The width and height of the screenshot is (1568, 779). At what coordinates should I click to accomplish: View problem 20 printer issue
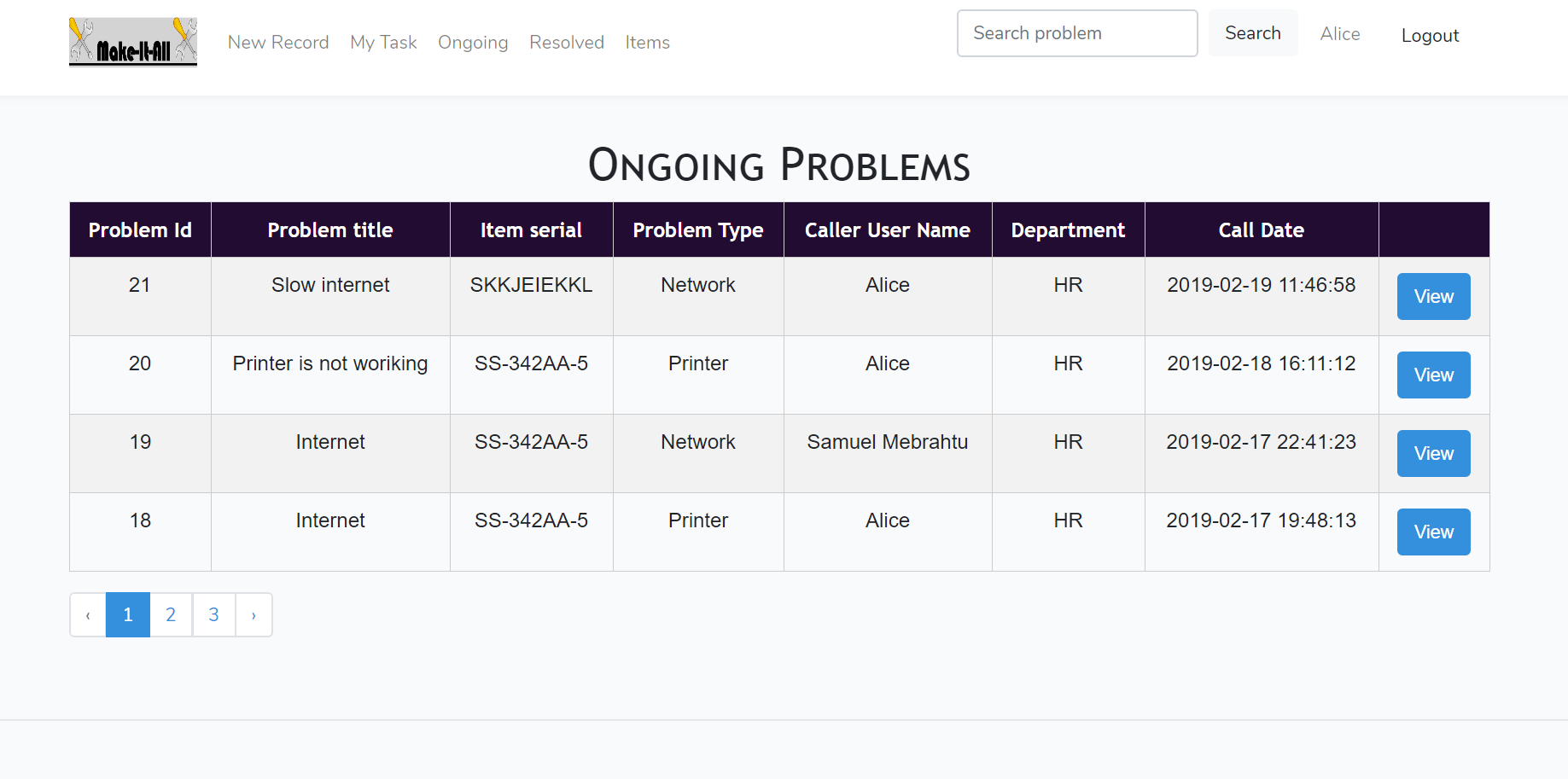[1433, 375]
